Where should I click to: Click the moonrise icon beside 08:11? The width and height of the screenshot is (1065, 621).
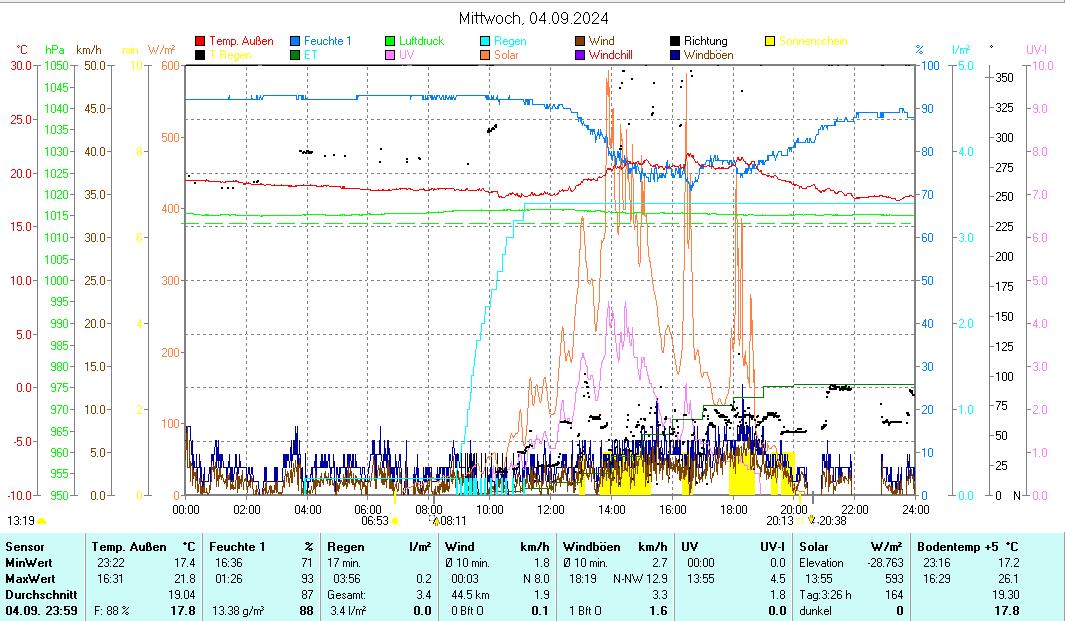(436, 521)
